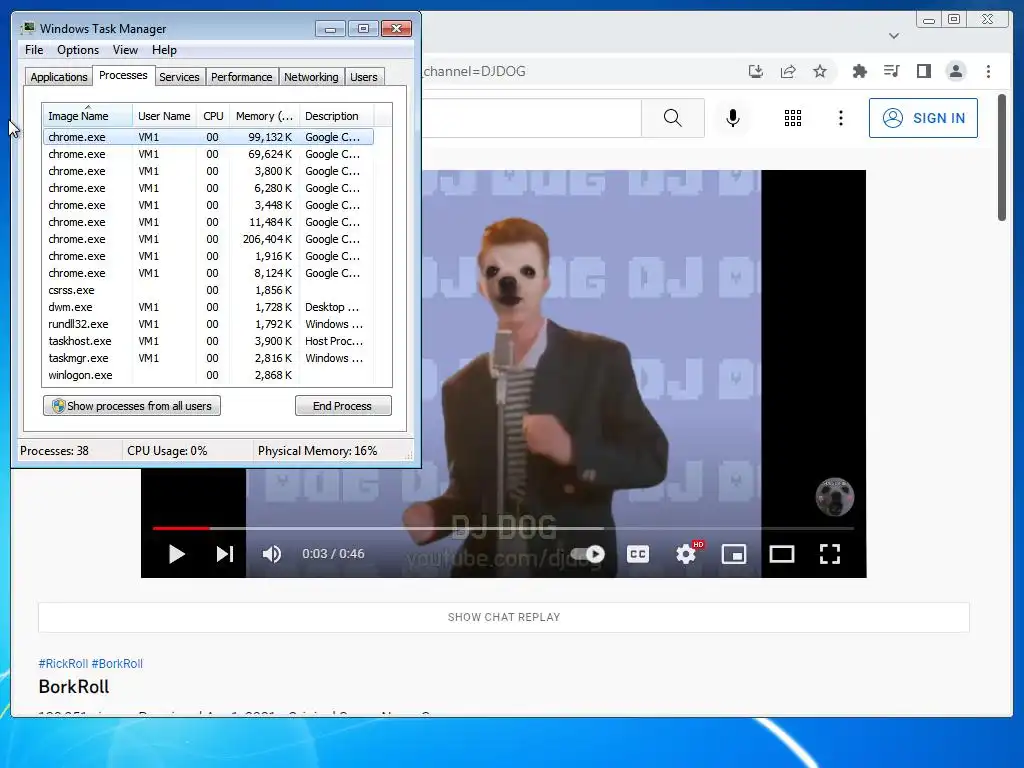Select chrome.exe row using 69,624 K
The height and width of the screenshot is (768, 1024).
pyautogui.click(x=208, y=154)
